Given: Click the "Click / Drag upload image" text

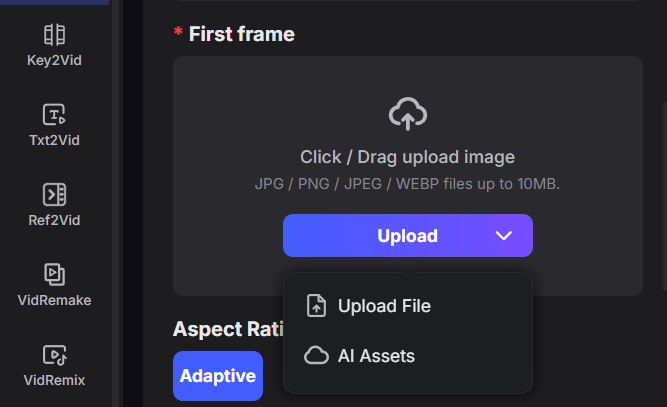Looking at the screenshot, I should click(408, 157).
